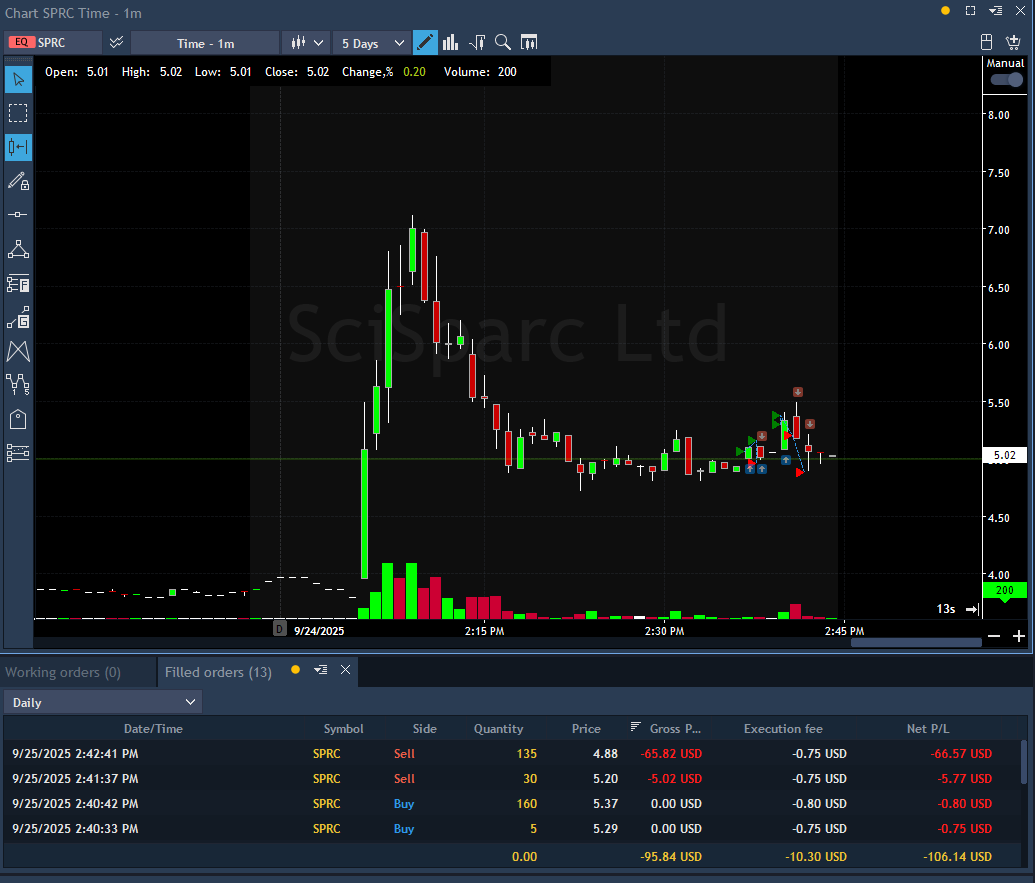Click the Net P/L column header
This screenshot has height=883, width=1035.
(x=927, y=729)
